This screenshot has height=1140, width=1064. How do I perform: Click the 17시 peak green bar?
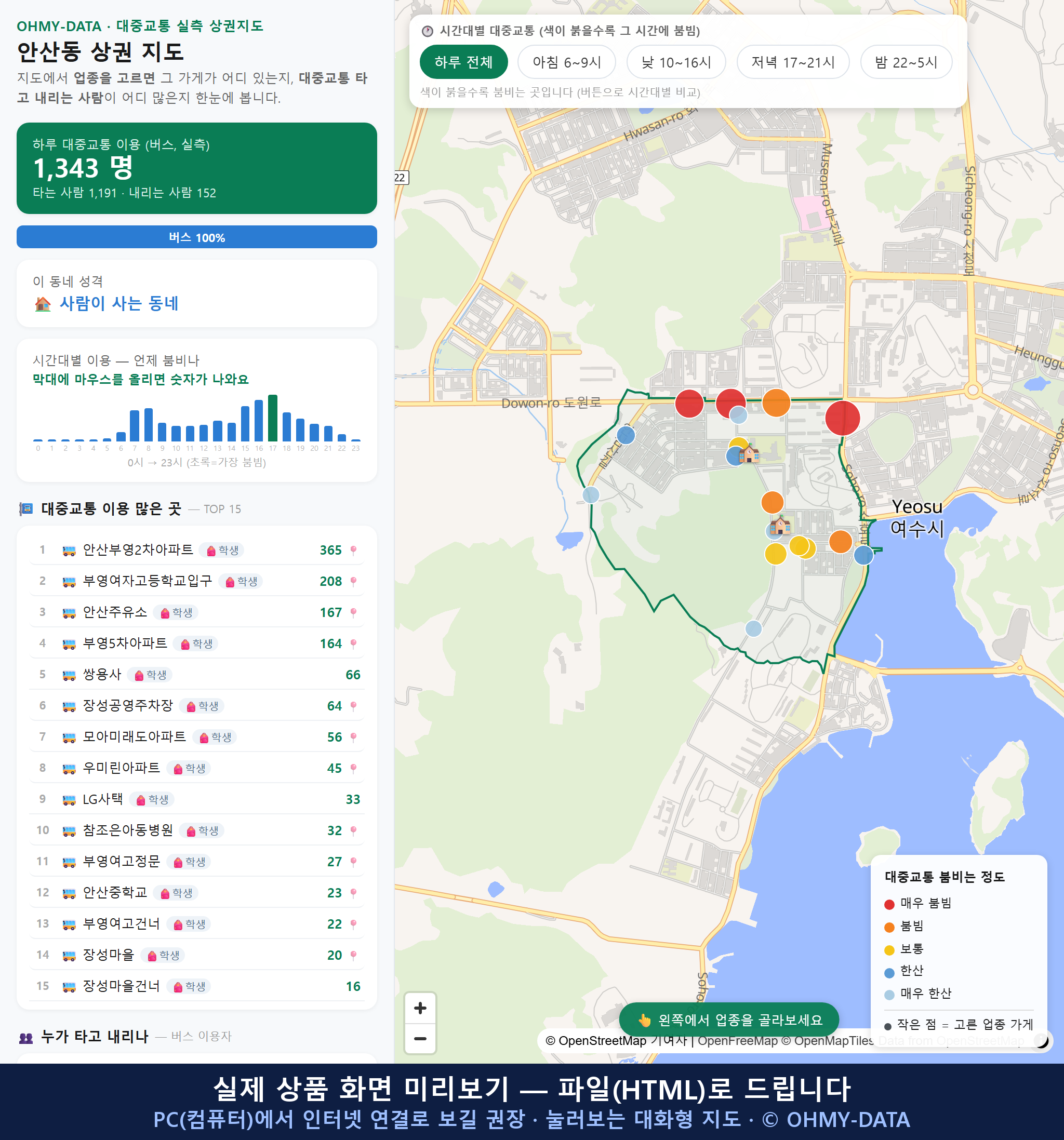coord(273,418)
